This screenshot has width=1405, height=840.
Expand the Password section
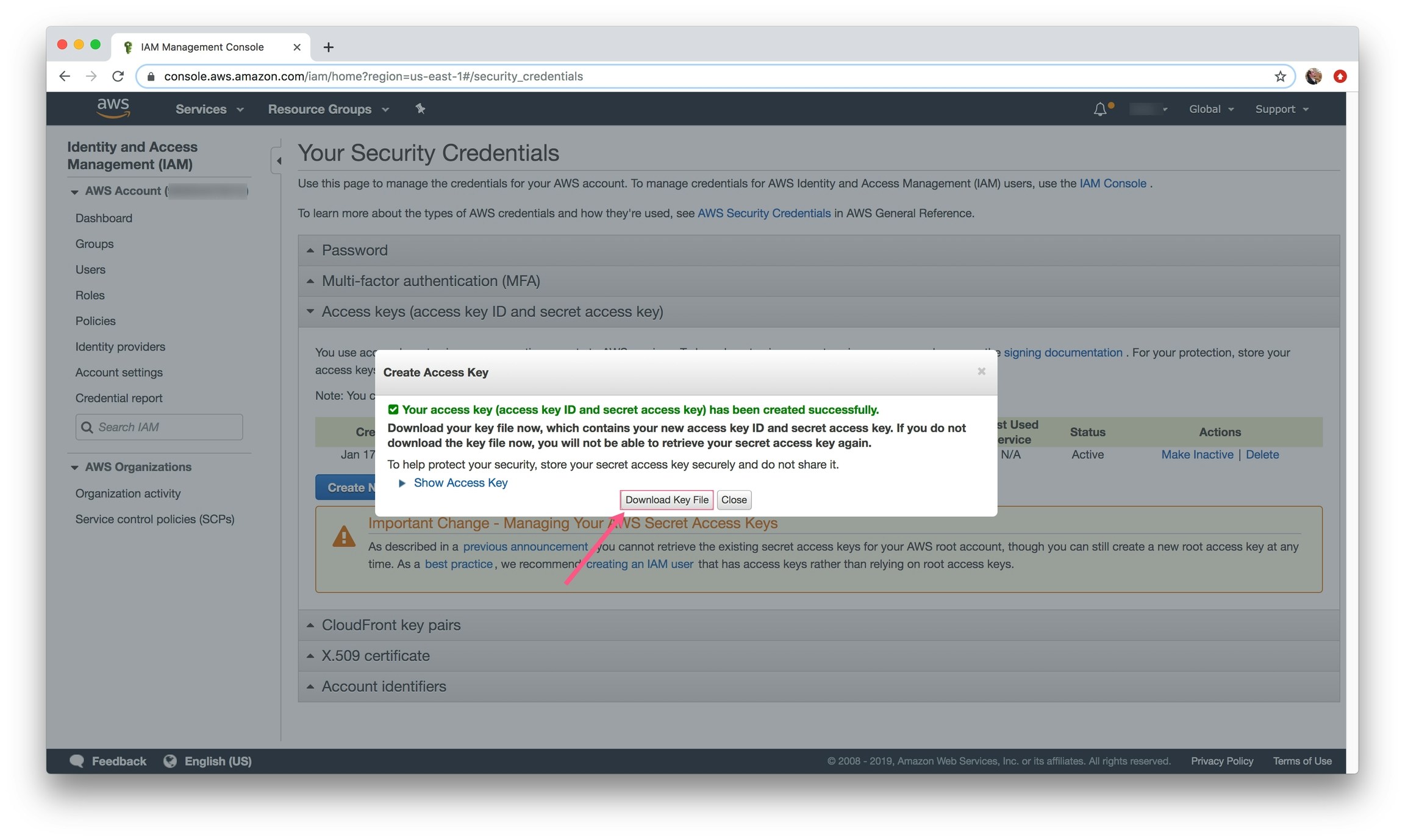point(354,250)
